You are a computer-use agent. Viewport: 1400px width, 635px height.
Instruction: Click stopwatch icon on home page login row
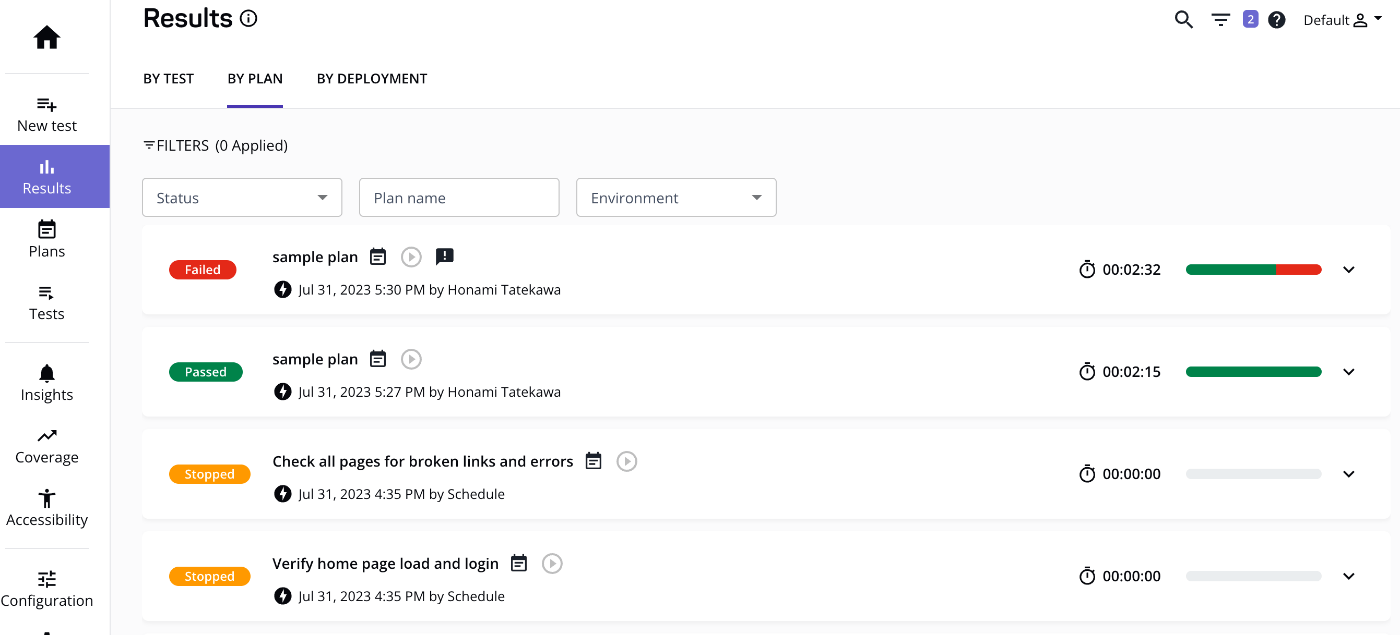tap(1088, 576)
